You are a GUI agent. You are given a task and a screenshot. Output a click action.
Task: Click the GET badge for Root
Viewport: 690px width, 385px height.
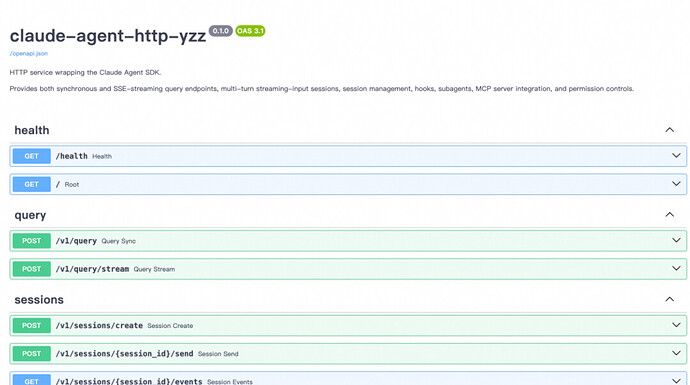[x=31, y=184]
